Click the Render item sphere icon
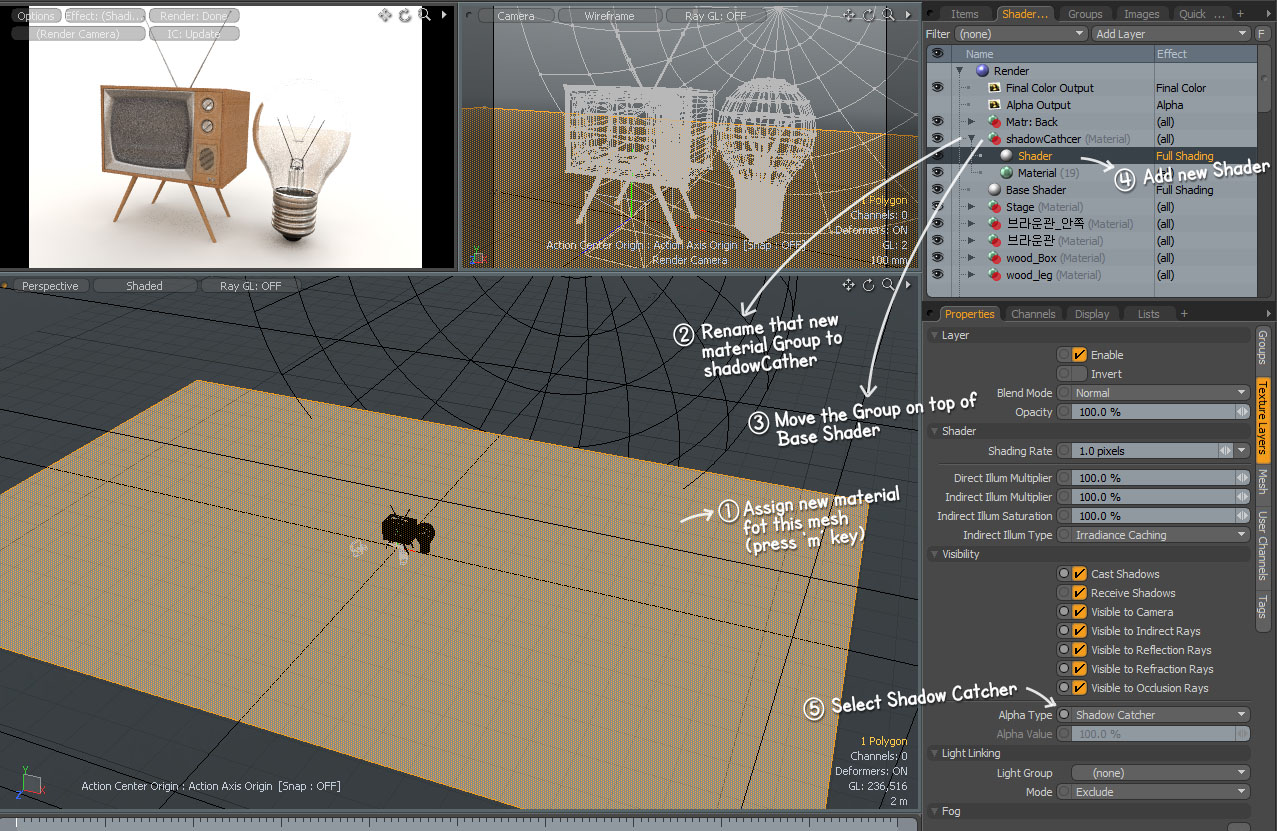This screenshot has width=1277, height=831. [x=982, y=71]
